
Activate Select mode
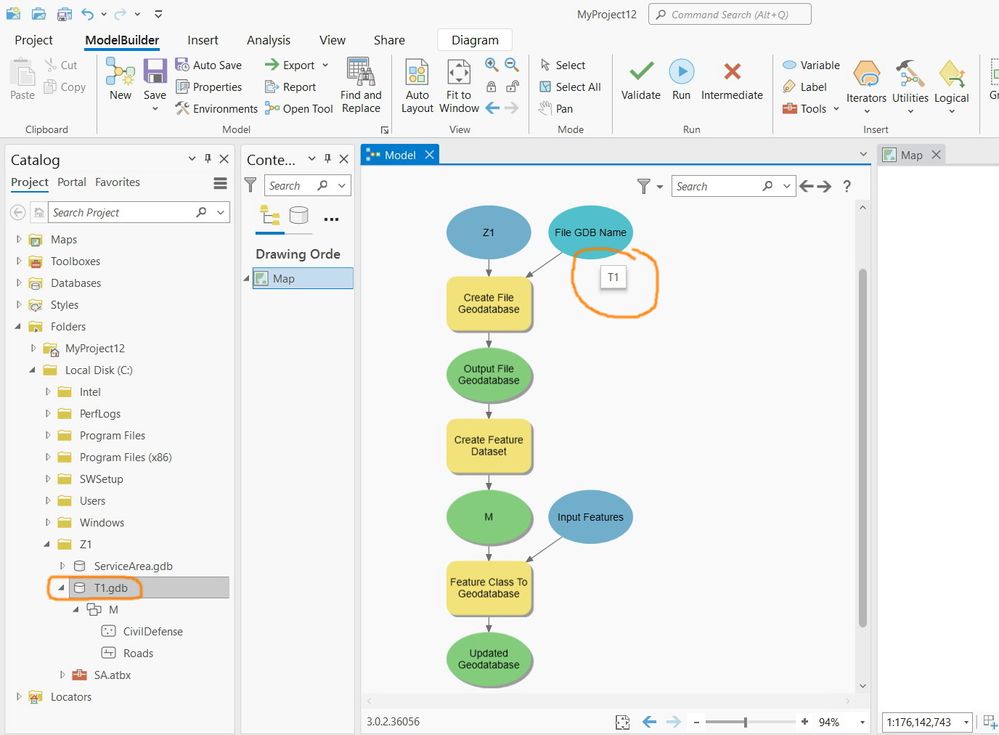[x=563, y=65]
